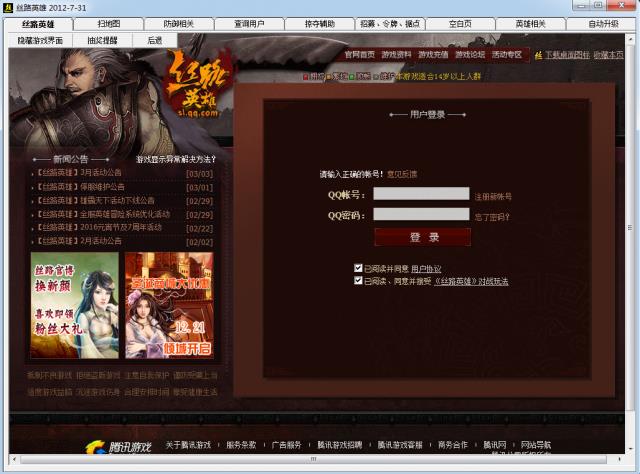Click the red 登录 login button
Image resolution: width=640 pixels, height=474 pixels.
point(422,237)
